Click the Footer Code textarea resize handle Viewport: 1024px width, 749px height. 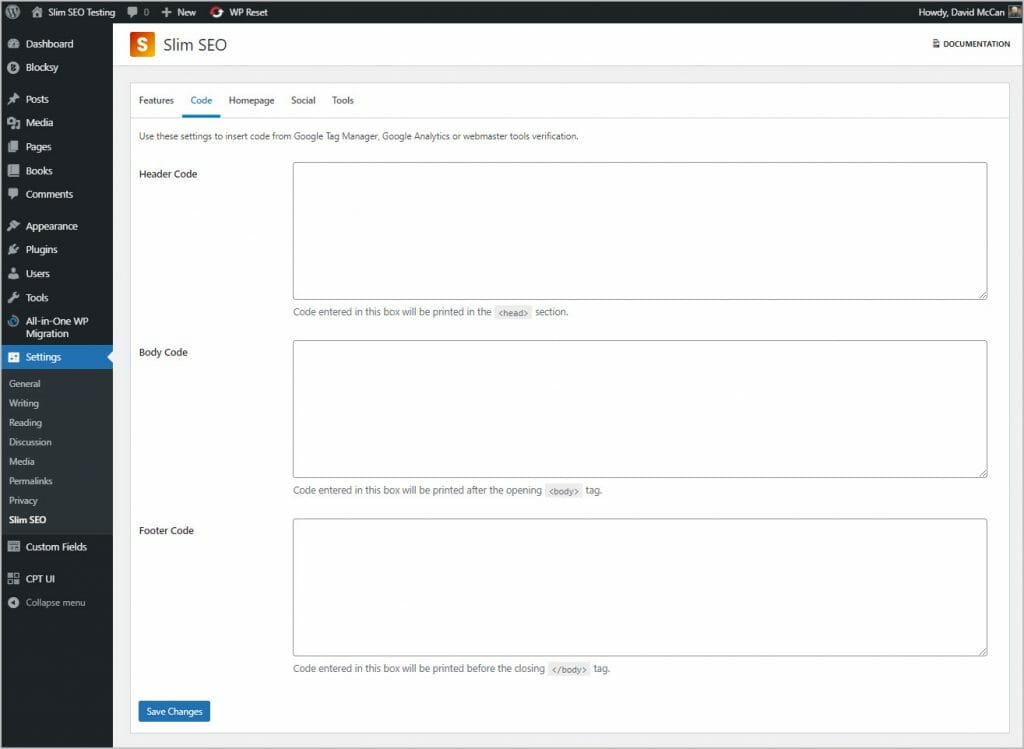coord(983,652)
